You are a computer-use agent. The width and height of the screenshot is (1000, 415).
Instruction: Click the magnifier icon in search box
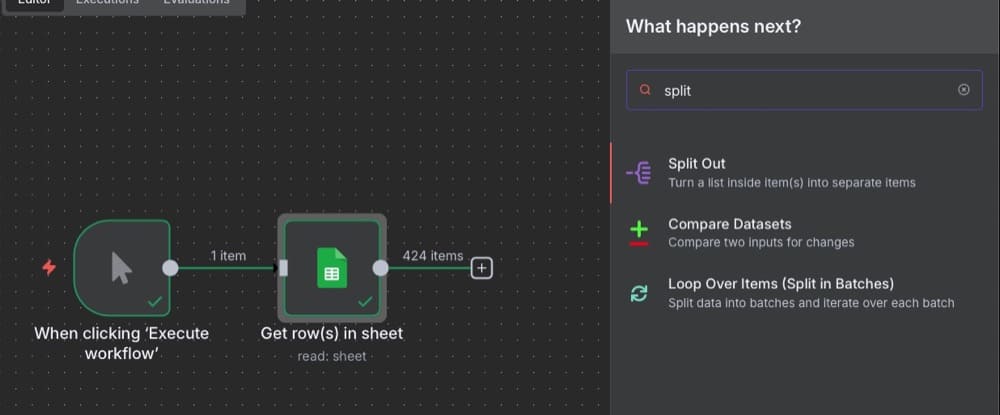click(x=645, y=90)
